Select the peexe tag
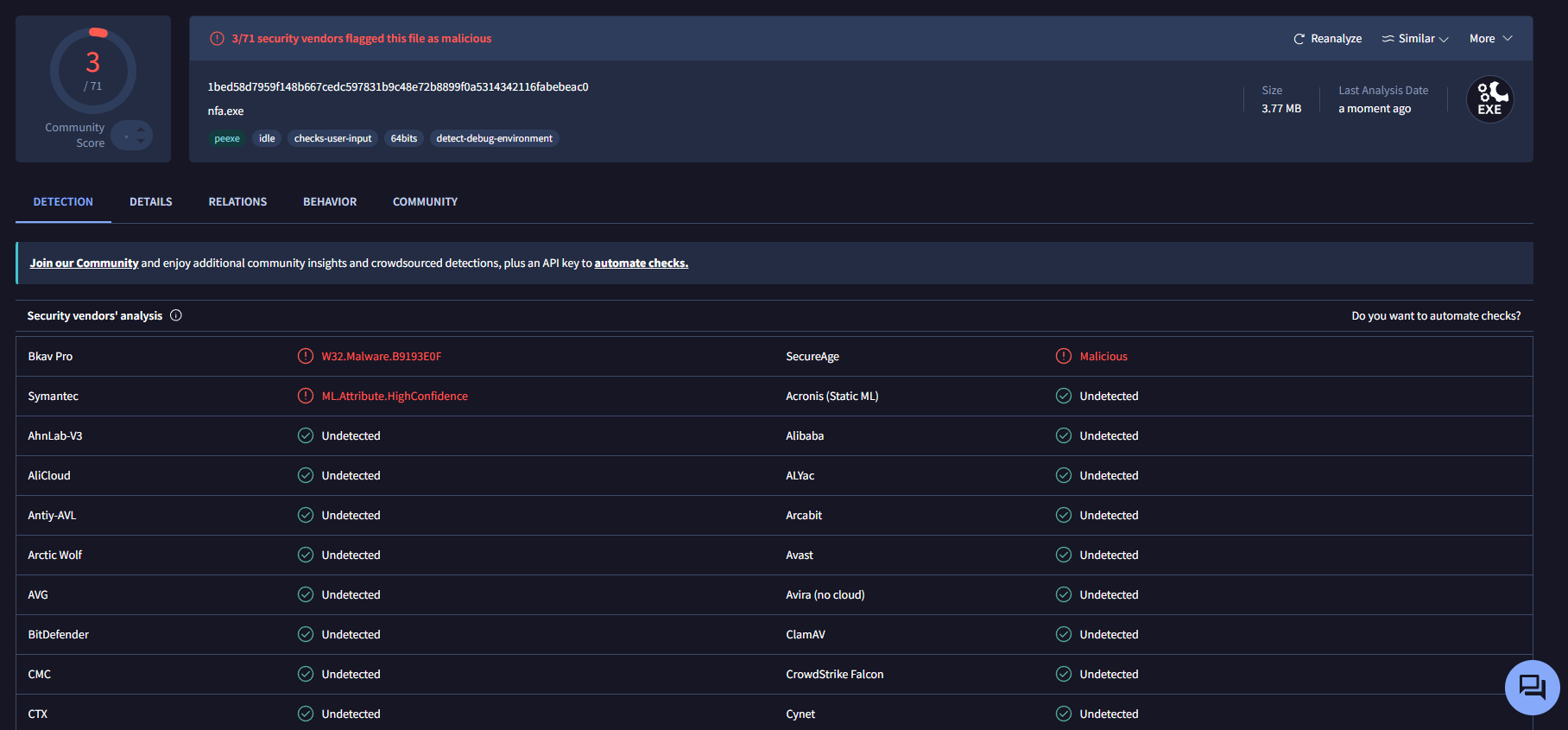This screenshot has height=730, width=1568. [x=227, y=138]
